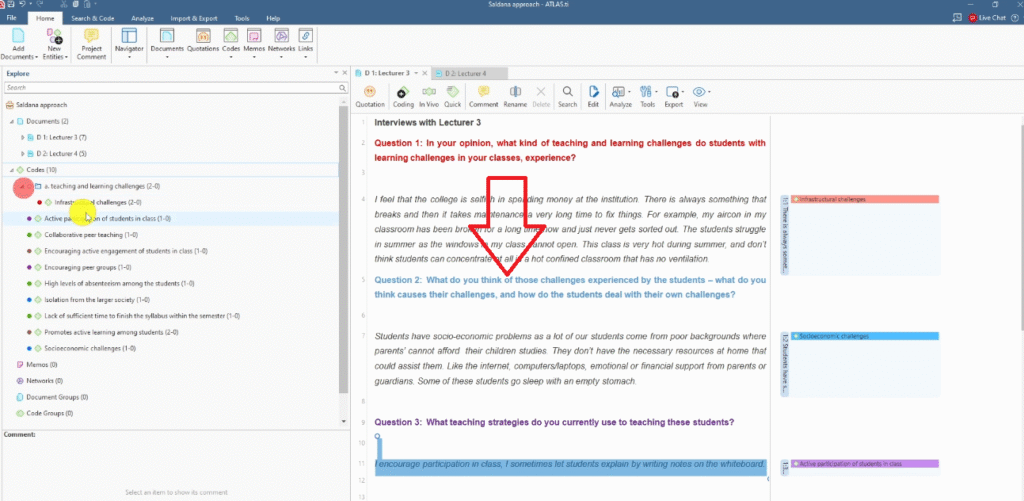The height and width of the screenshot is (501, 1024).
Task: Select the Coding tool
Action: click(403, 96)
